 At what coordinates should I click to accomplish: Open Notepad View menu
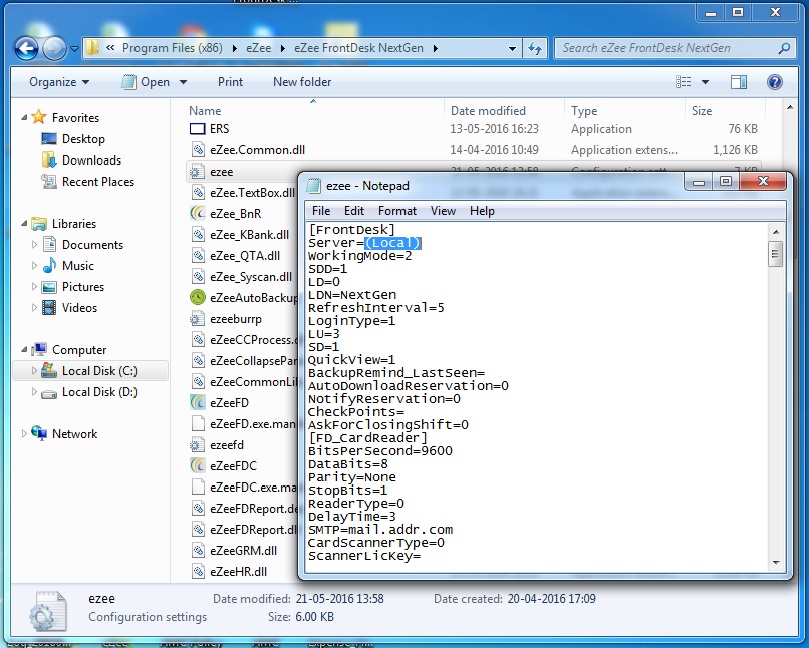(443, 211)
